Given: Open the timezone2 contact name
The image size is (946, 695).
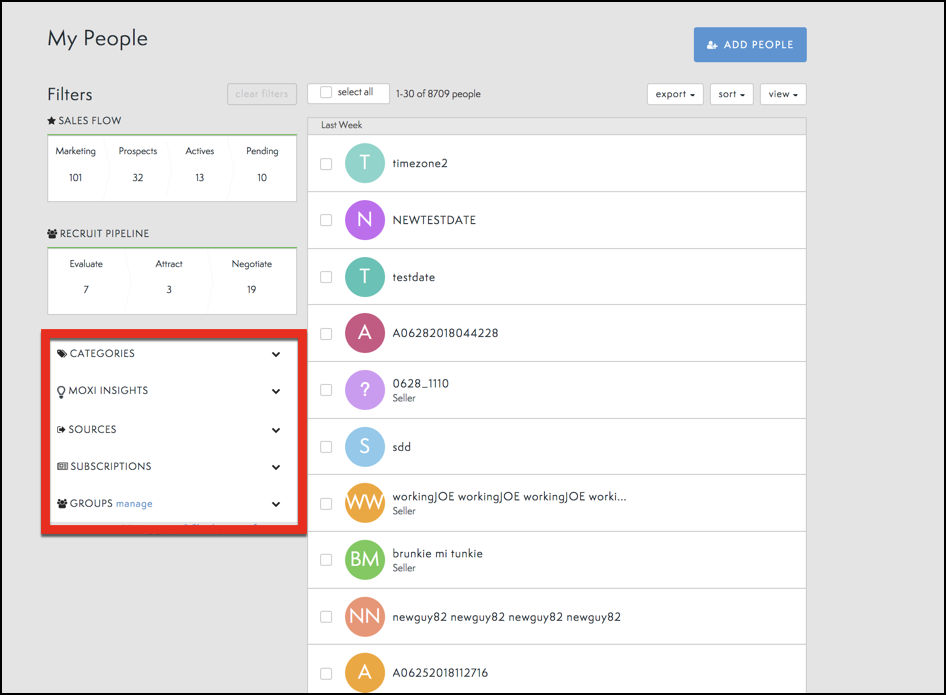Looking at the screenshot, I should tap(420, 163).
